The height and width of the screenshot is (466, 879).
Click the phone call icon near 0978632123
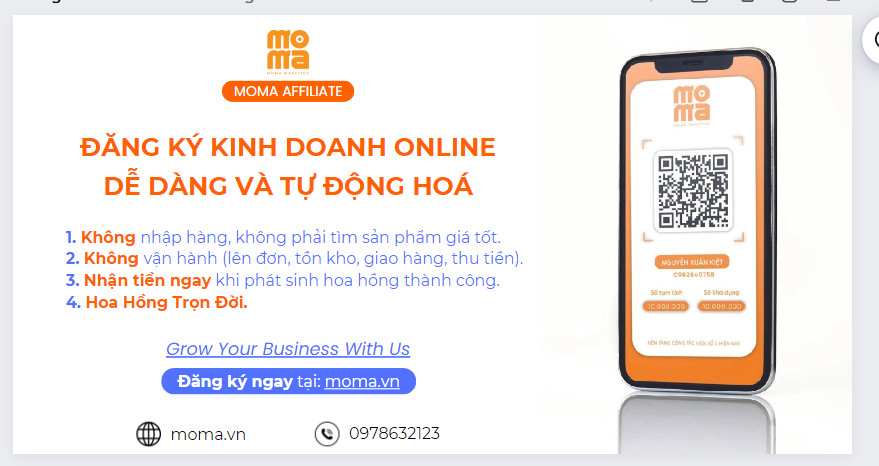click(327, 434)
